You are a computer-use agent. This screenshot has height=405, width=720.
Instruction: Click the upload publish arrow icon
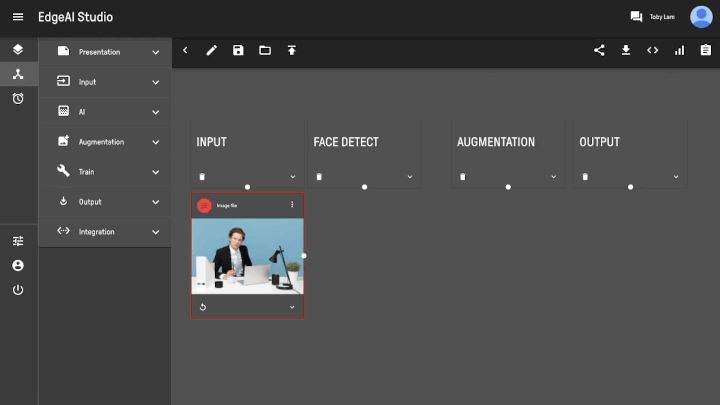pyautogui.click(x=292, y=51)
